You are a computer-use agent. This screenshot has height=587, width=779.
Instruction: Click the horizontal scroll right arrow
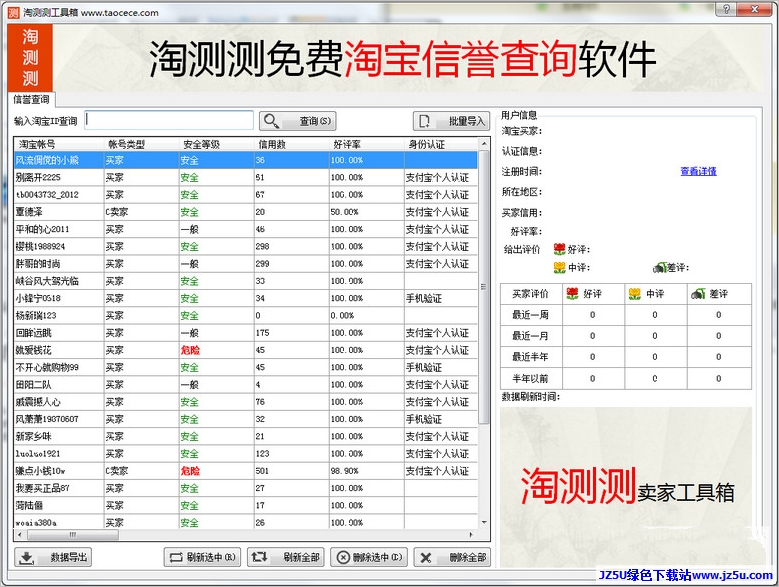[x=471, y=535]
